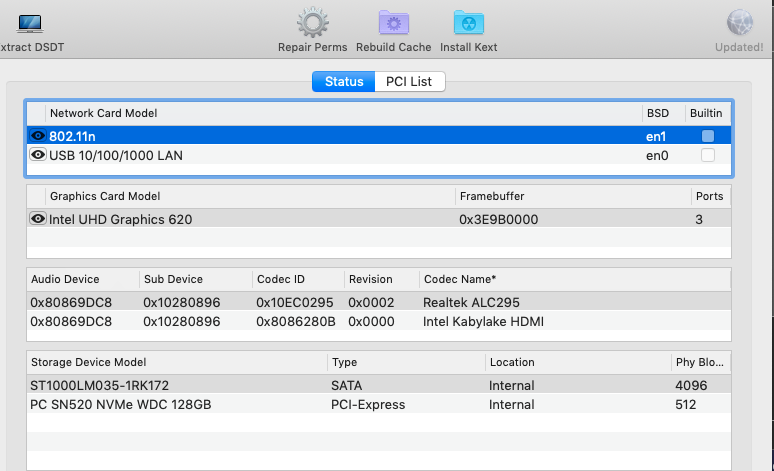Switch to the PCI List tab
Viewport: 774px width, 471px height.
409,81
